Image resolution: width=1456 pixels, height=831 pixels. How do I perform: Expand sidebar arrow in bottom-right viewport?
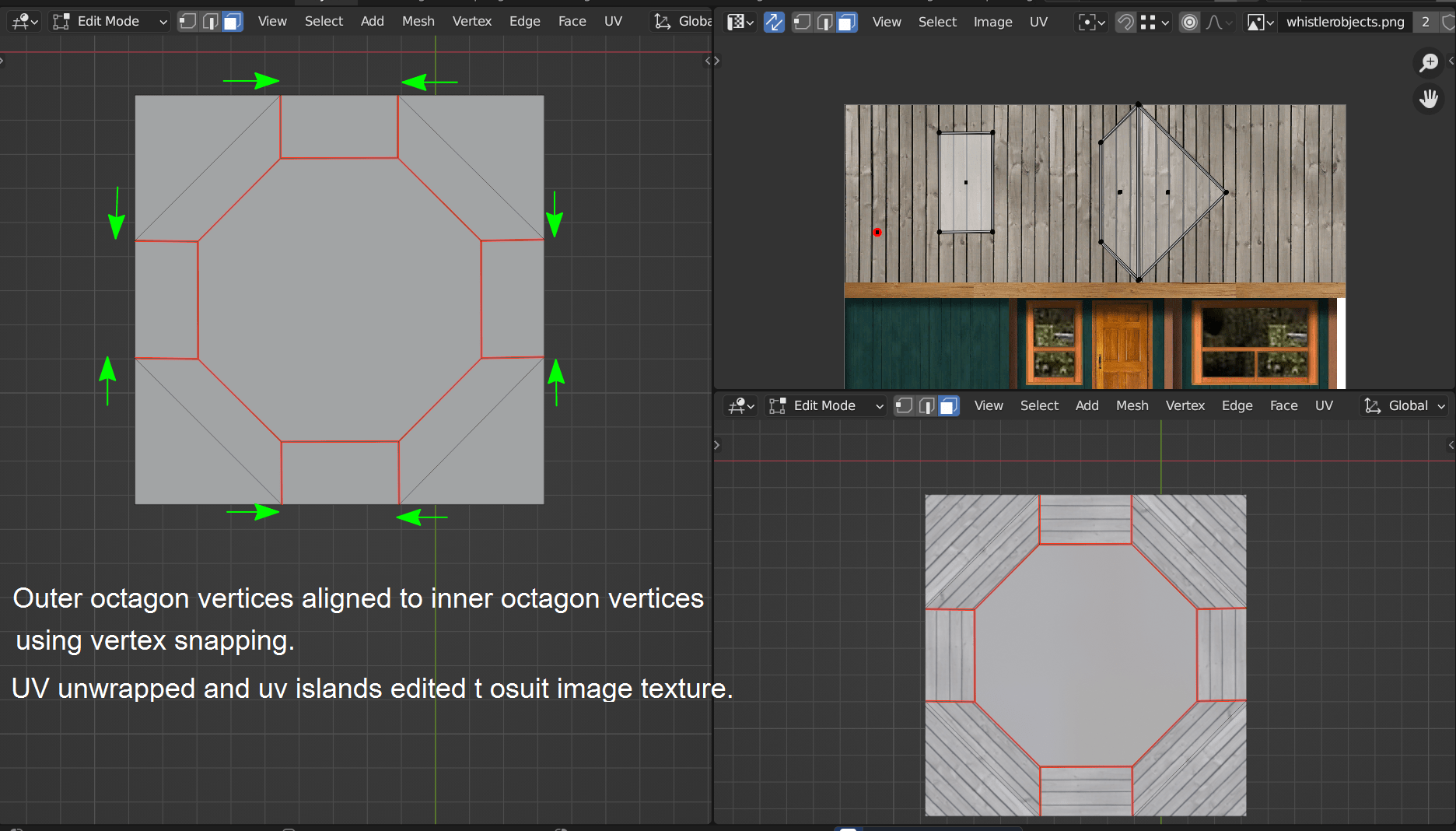tap(1451, 445)
